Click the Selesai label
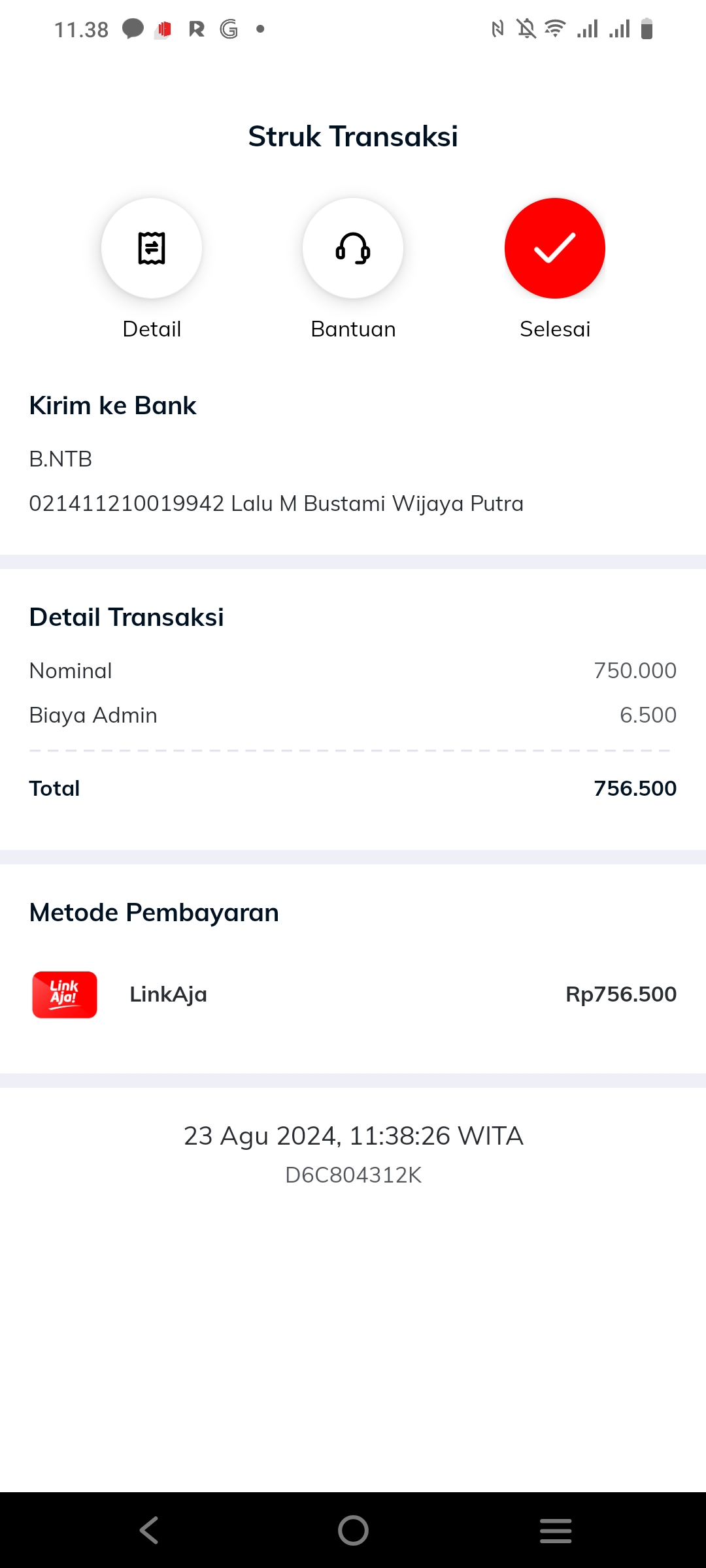This screenshot has width=706, height=1568. point(555,329)
